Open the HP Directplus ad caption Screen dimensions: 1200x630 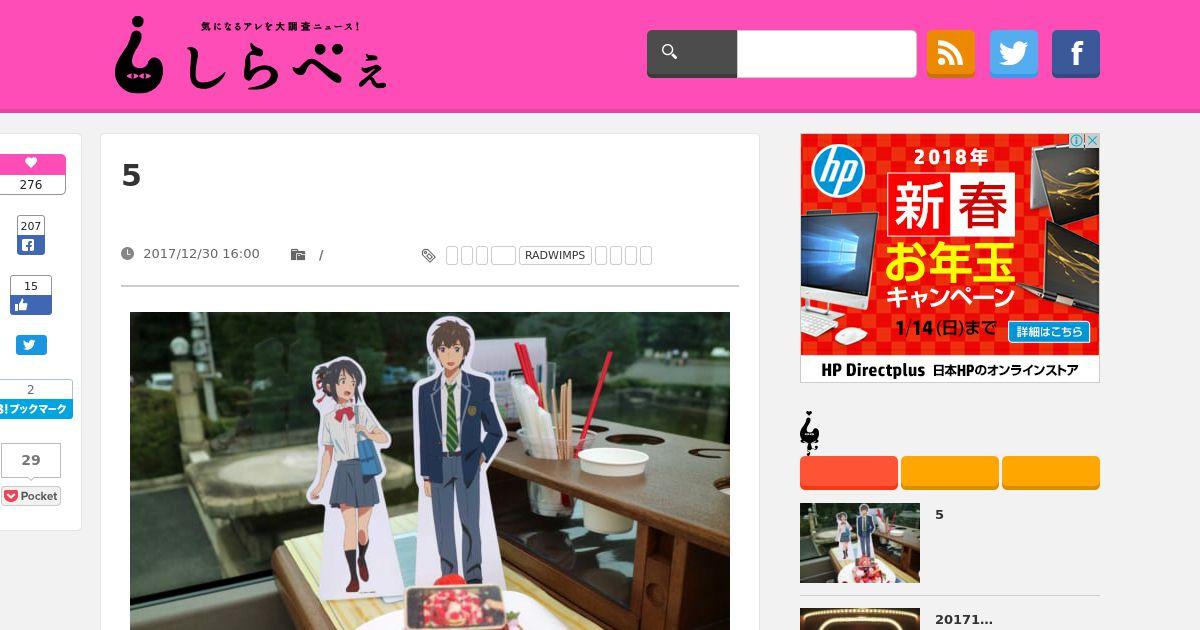(x=950, y=370)
